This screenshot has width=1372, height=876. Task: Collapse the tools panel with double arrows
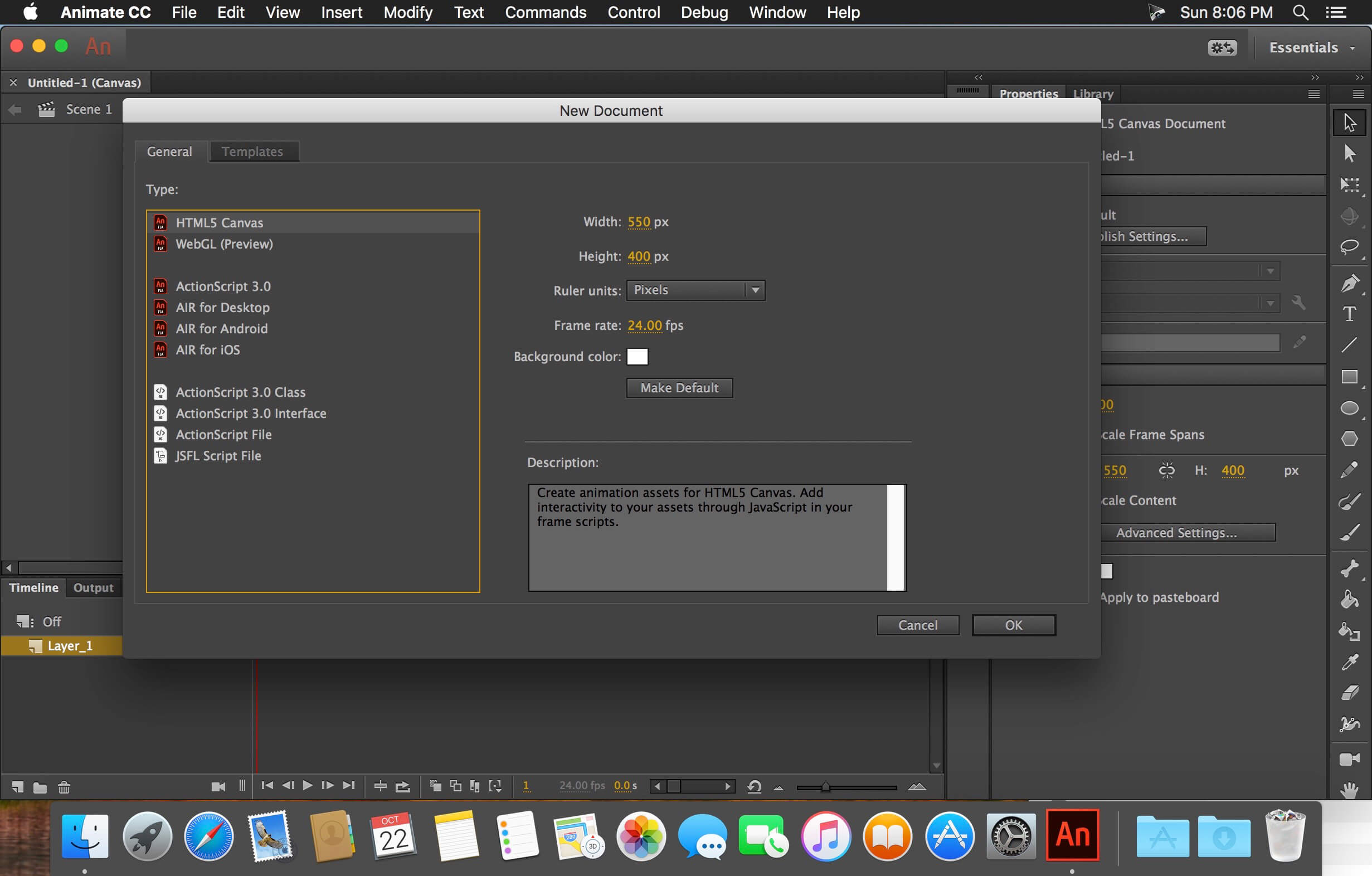pyautogui.click(x=1360, y=77)
